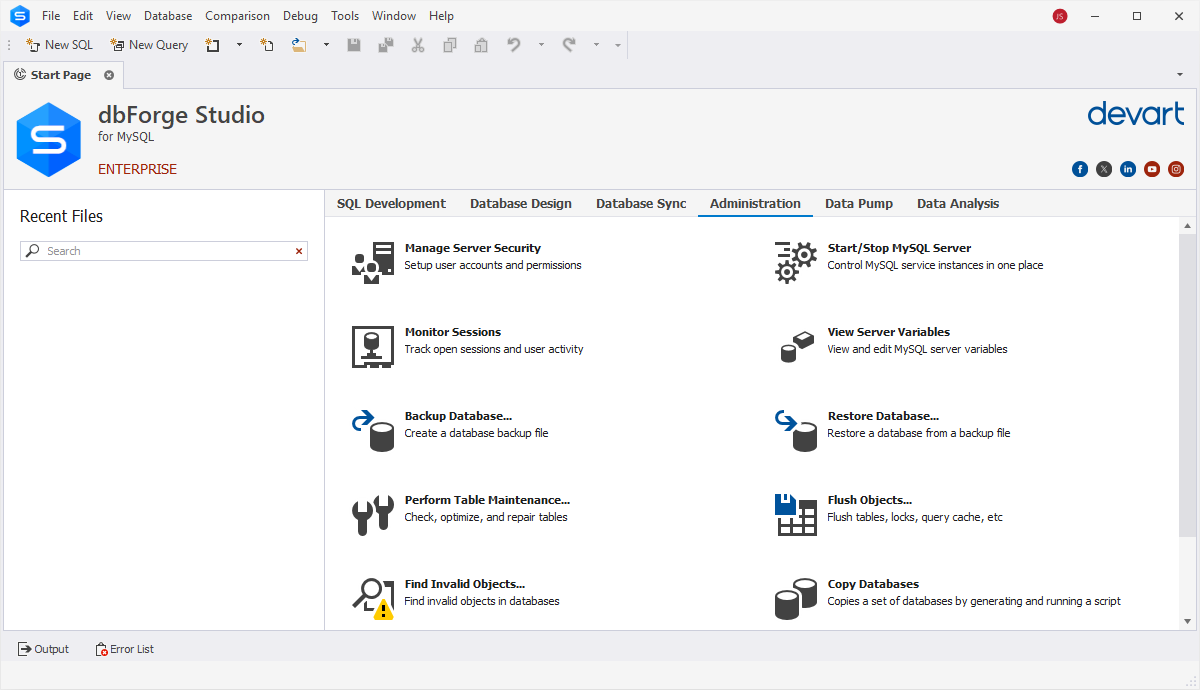Select the Administration tab
This screenshot has height=690, width=1200.
click(x=755, y=203)
